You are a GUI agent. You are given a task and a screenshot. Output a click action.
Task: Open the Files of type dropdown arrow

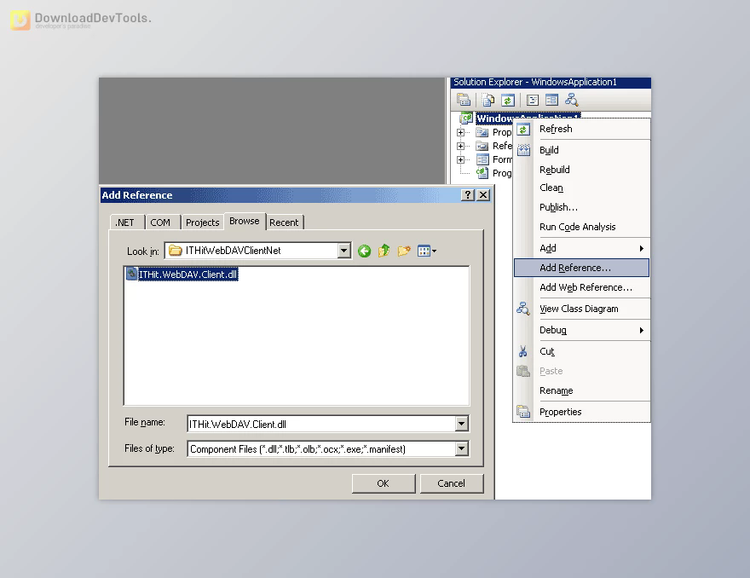[461, 449]
